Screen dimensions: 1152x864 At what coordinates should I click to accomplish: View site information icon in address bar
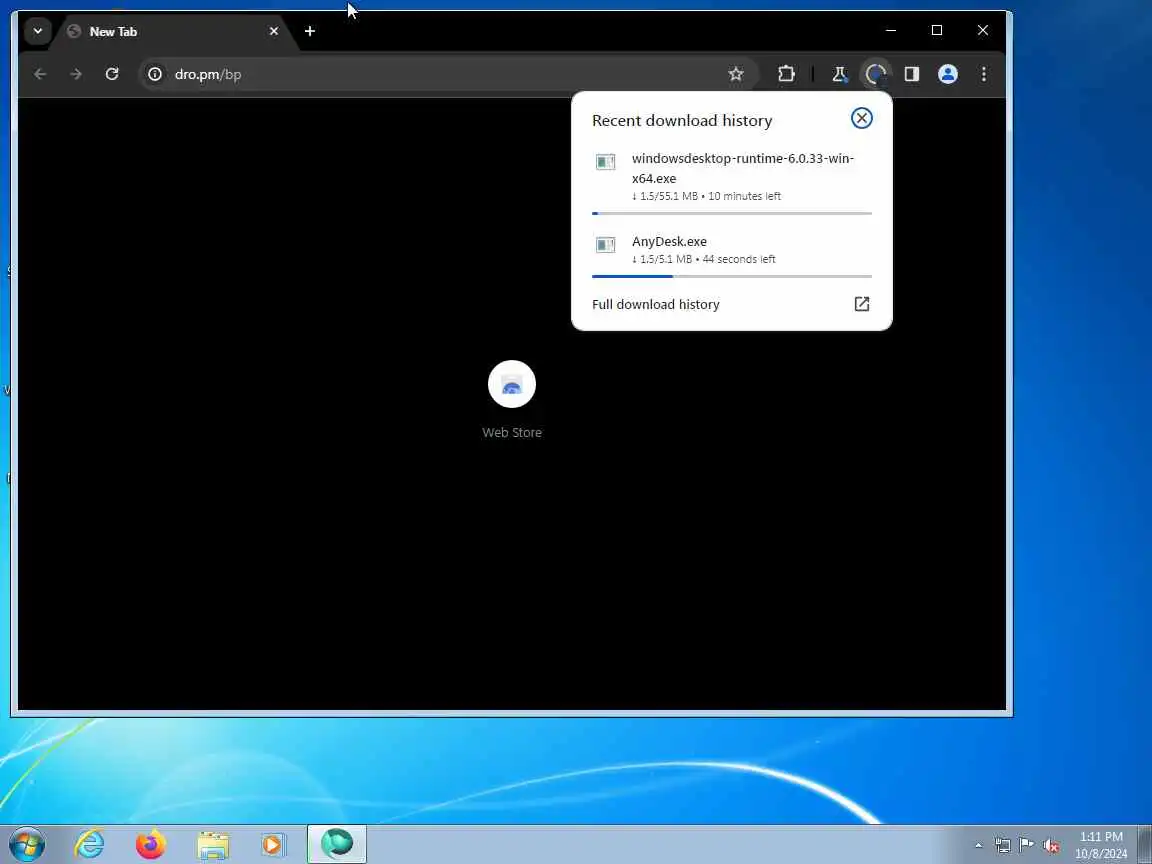(155, 74)
